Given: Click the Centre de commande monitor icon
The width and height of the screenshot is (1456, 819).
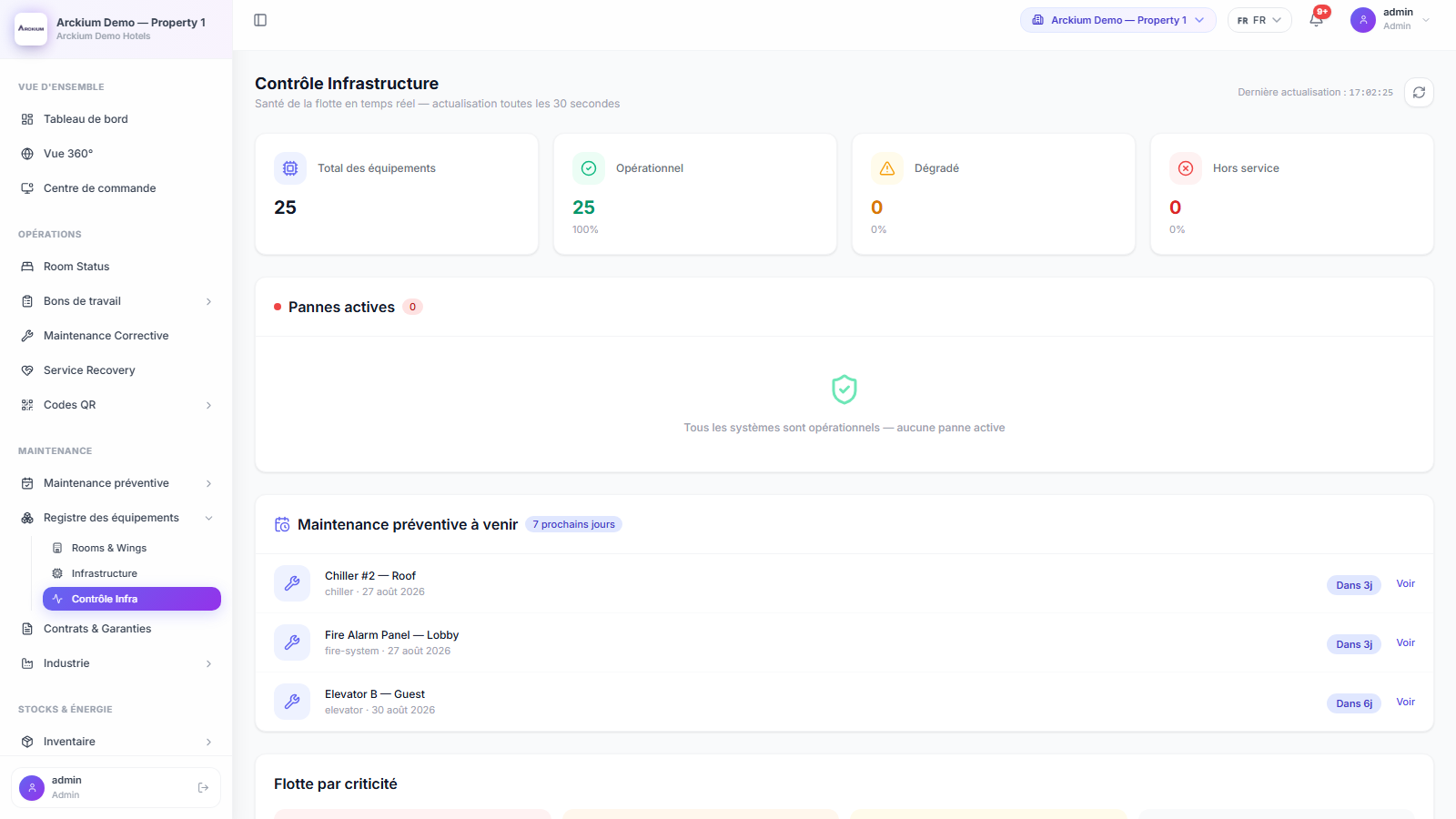Looking at the screenshot, I should 27,188.
